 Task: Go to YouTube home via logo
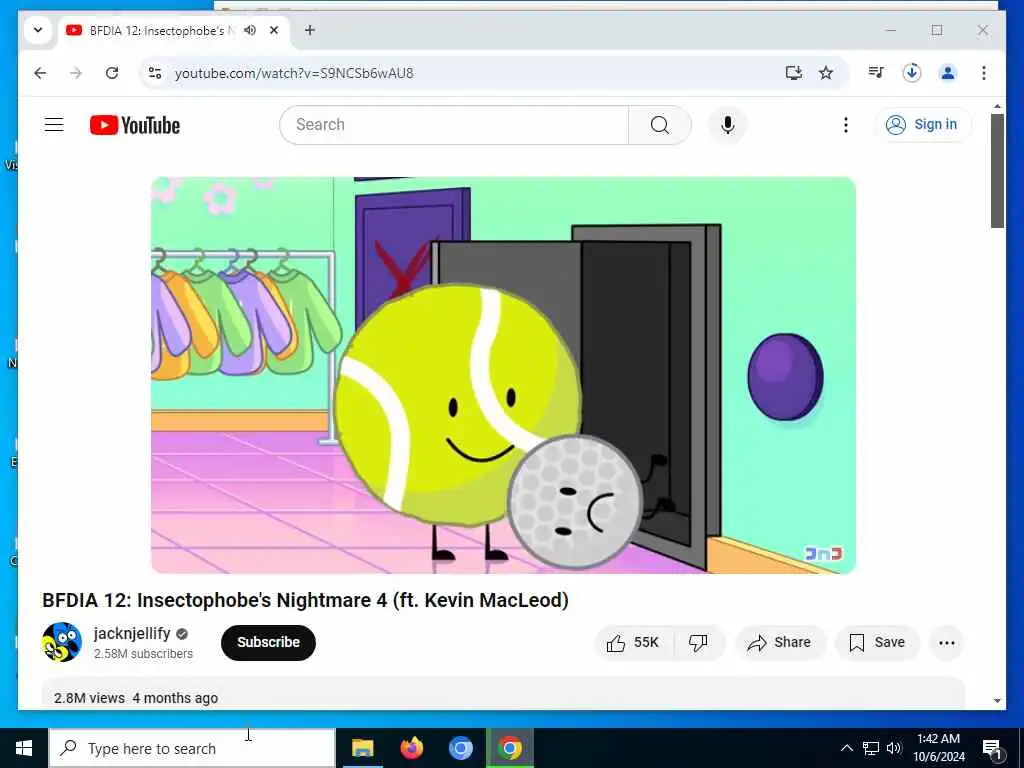pos(135,125)
